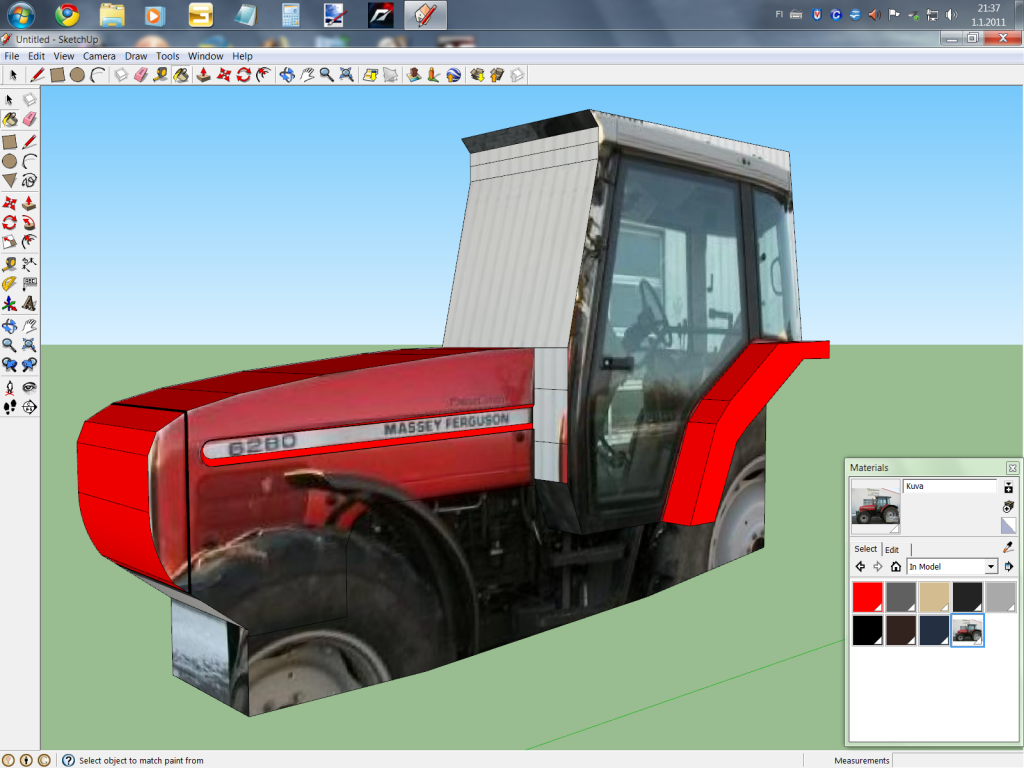The image size is (1024, 768).
Task: Select the Axes tool
Action: 10,304
